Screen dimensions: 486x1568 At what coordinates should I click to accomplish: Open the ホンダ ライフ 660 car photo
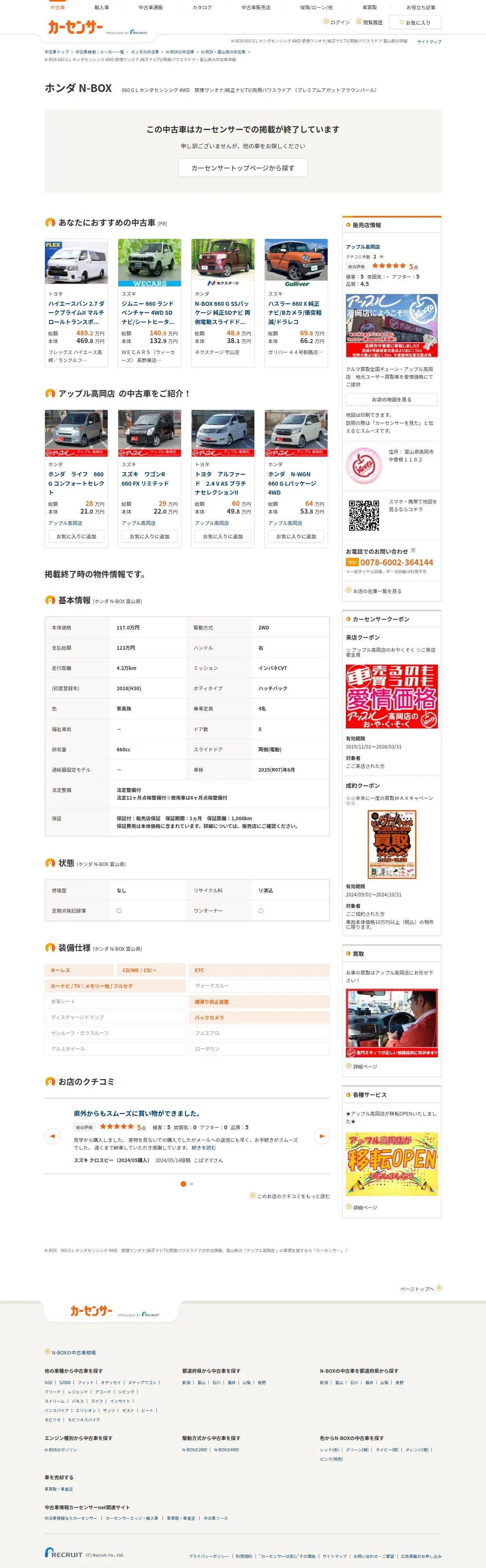pyautogui.click(x=76, y=433)
